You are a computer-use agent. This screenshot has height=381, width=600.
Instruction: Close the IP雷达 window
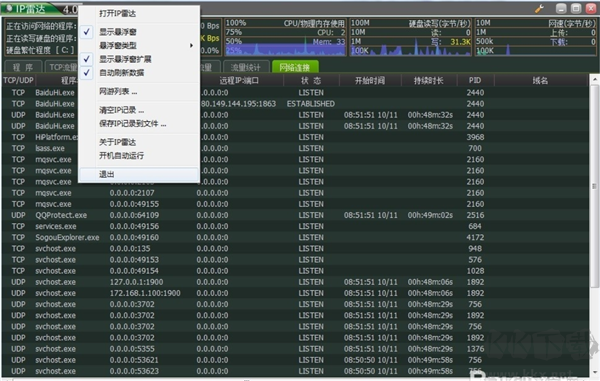click(x=591, y=8)
